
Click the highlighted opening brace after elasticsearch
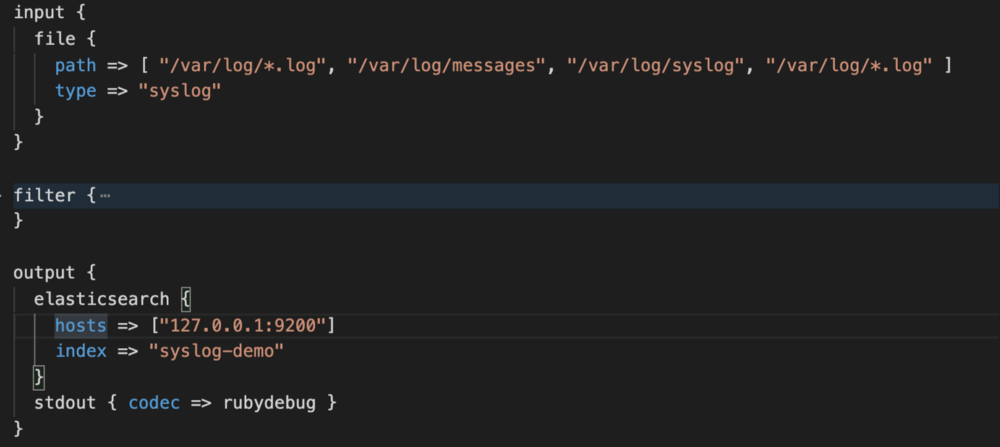pos(186,299)
